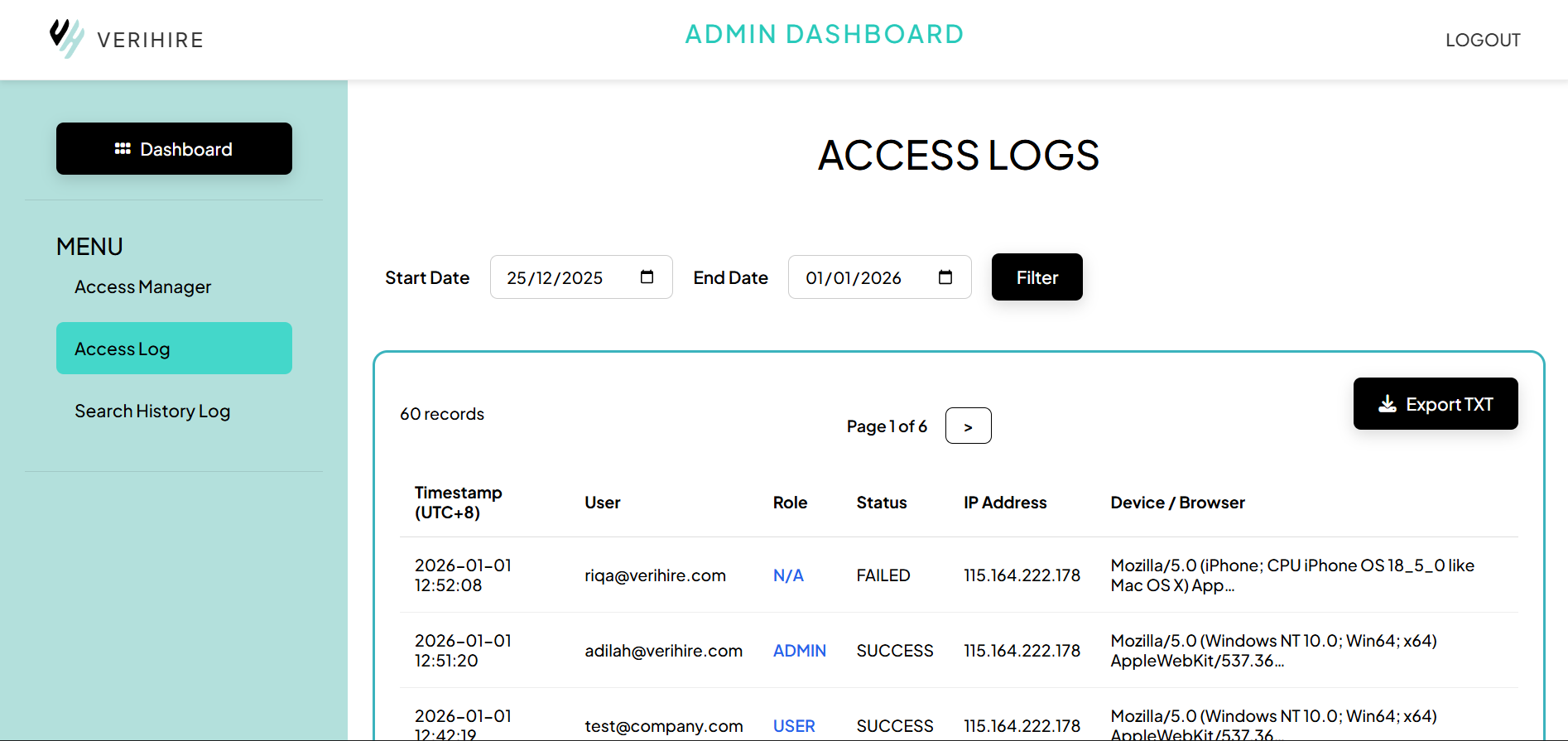
Task: Open Access Manager menu item
Action: point(142,286)
